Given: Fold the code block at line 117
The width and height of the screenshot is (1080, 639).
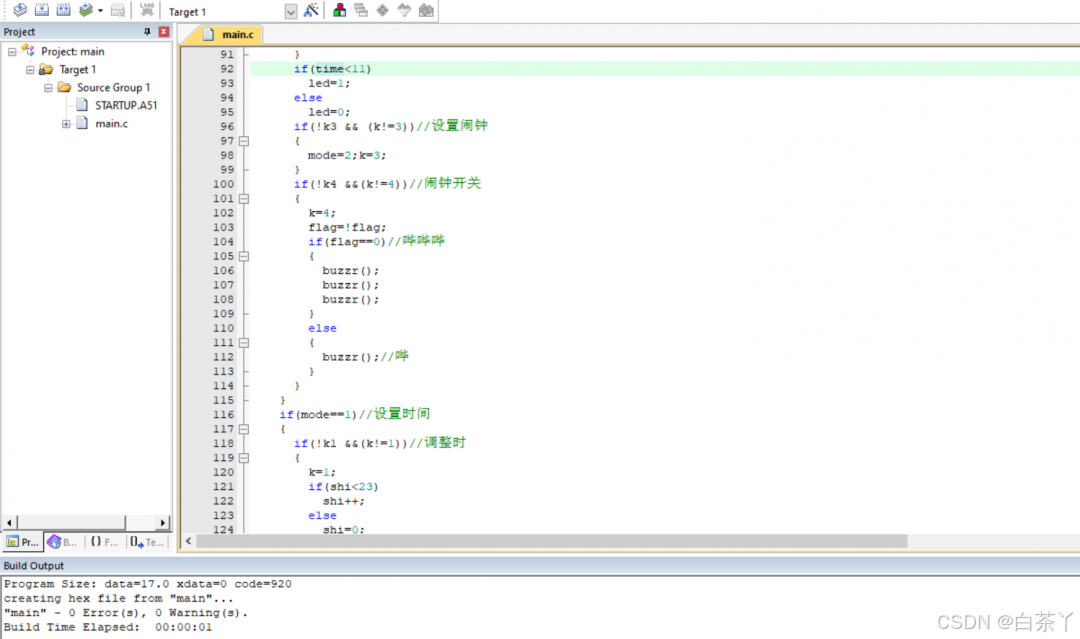Looking at the screenshot, I should [244, 429].
